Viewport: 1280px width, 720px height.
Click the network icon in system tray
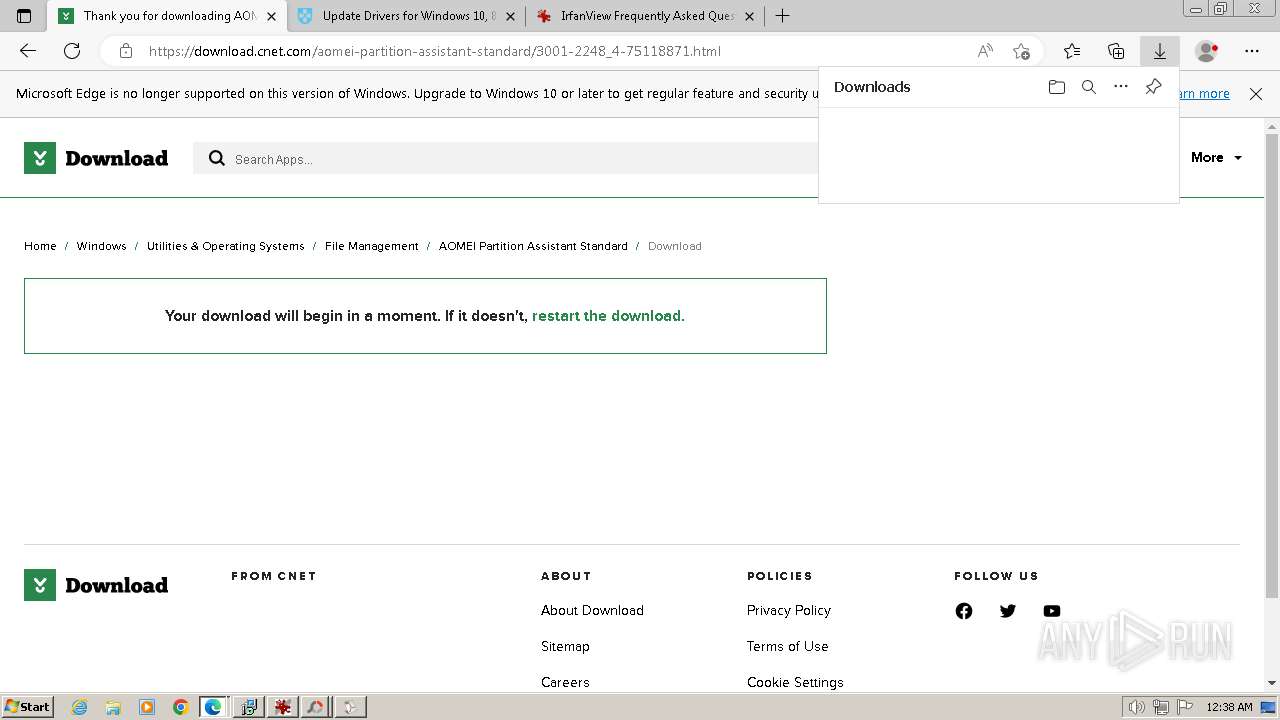pyautogui.click(x=1161, y=707)
